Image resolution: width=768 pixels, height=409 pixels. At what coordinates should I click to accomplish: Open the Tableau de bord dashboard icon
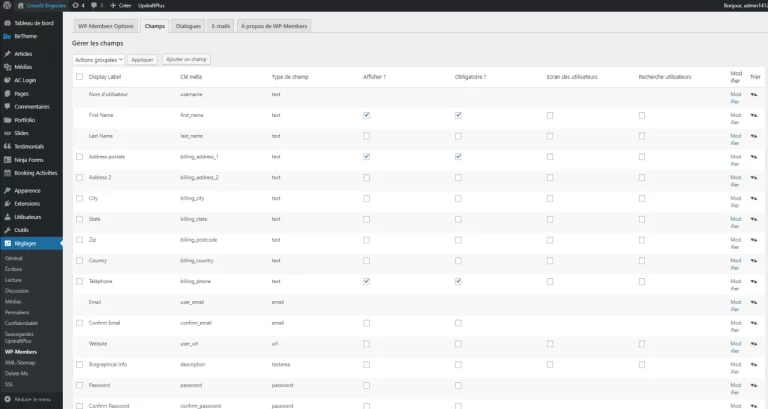(7, 23)
